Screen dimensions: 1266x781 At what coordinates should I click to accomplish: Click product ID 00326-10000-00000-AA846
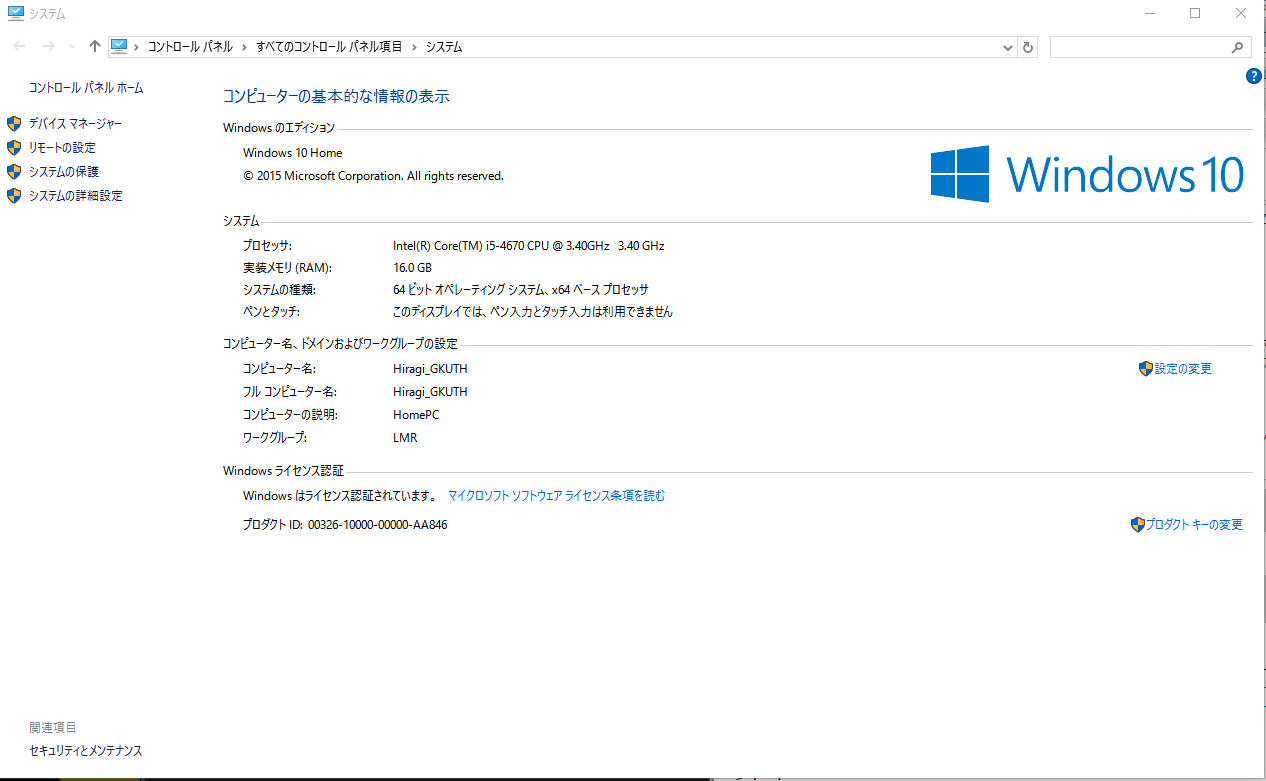pyautogui.click(x=378, y=525)
